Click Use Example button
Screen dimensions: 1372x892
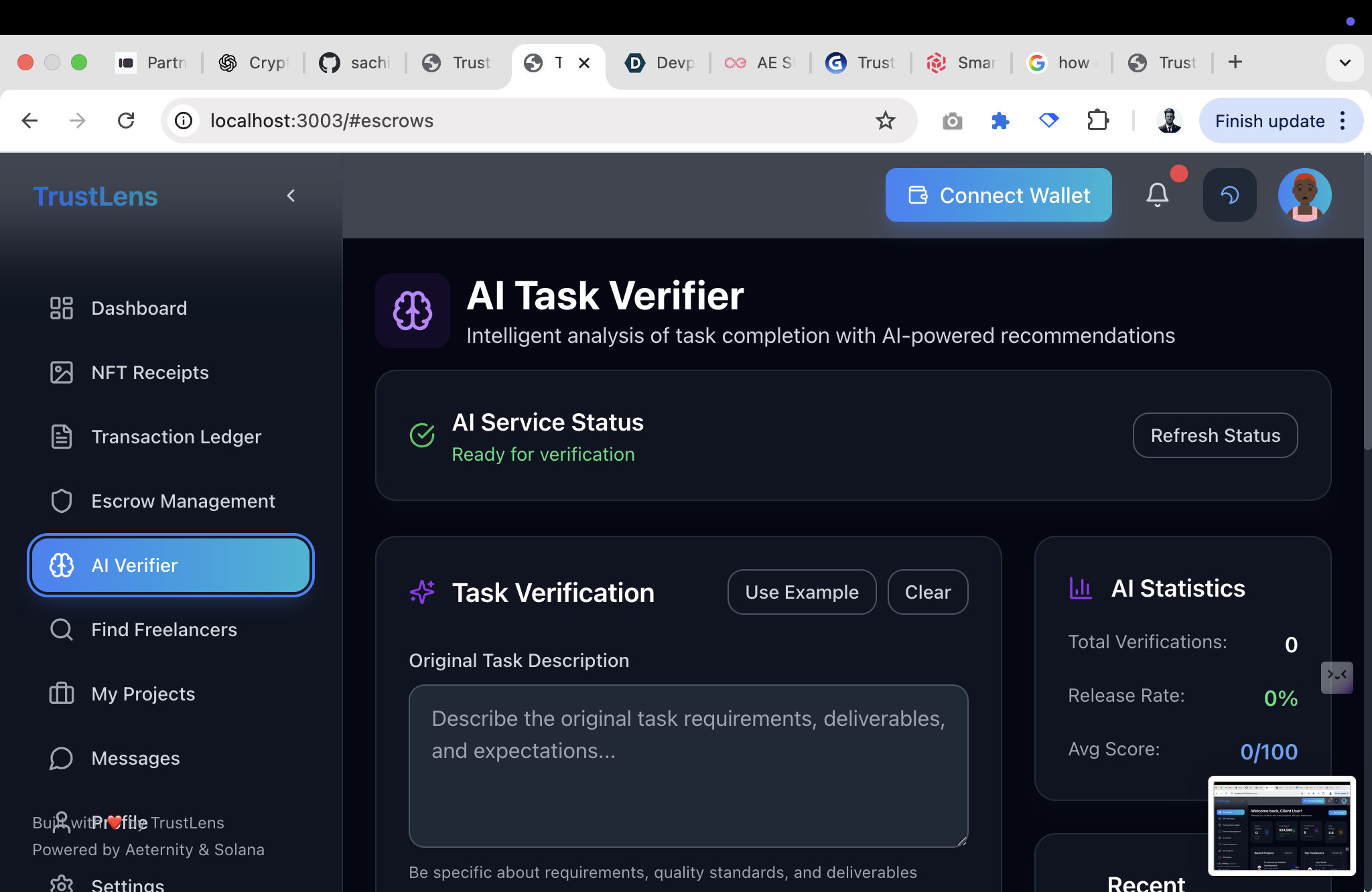click(x=801, y=592)
